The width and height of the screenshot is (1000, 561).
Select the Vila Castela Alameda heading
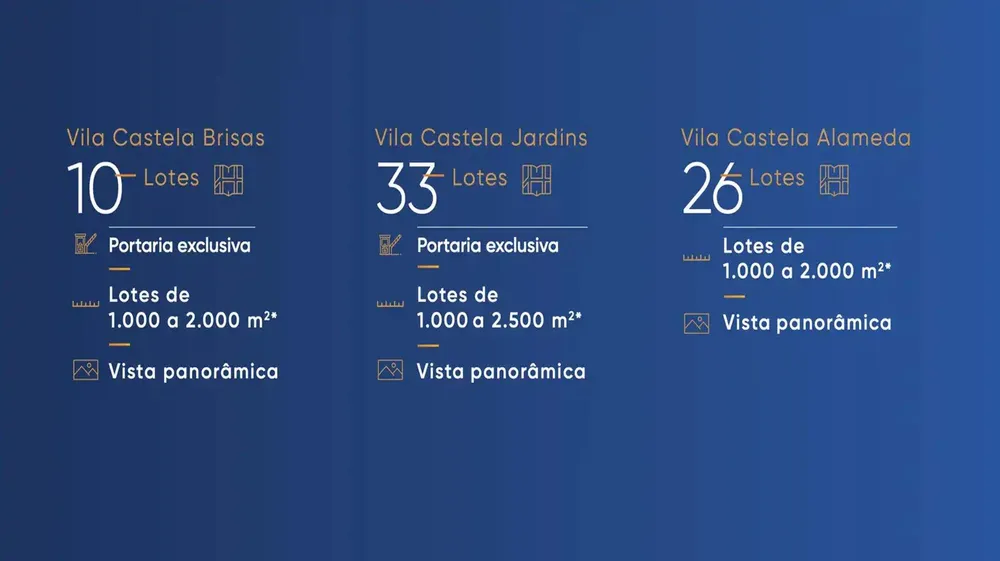796,138
